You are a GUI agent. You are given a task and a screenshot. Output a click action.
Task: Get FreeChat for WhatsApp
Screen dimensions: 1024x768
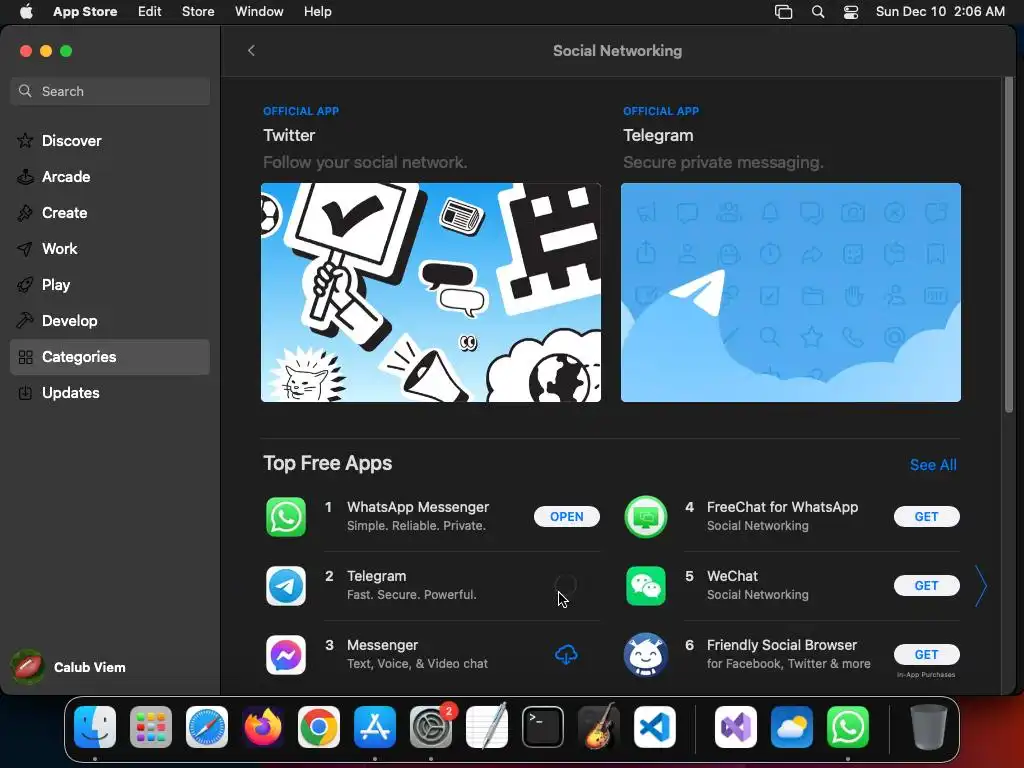[x=926, y=517]
